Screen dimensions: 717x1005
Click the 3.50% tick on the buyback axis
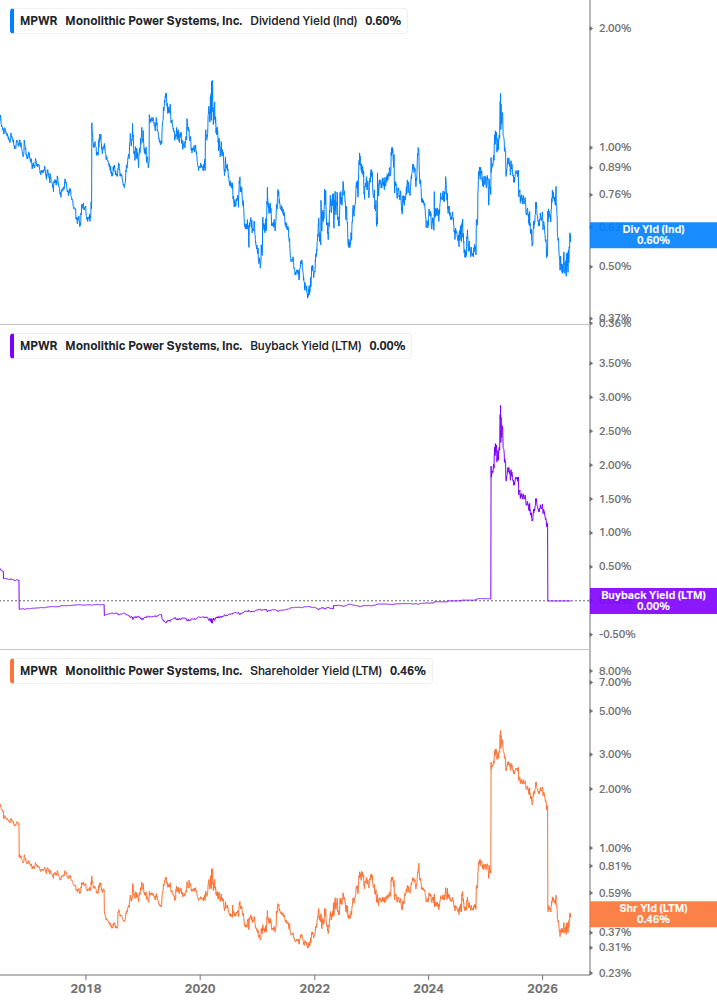[615, 363]
